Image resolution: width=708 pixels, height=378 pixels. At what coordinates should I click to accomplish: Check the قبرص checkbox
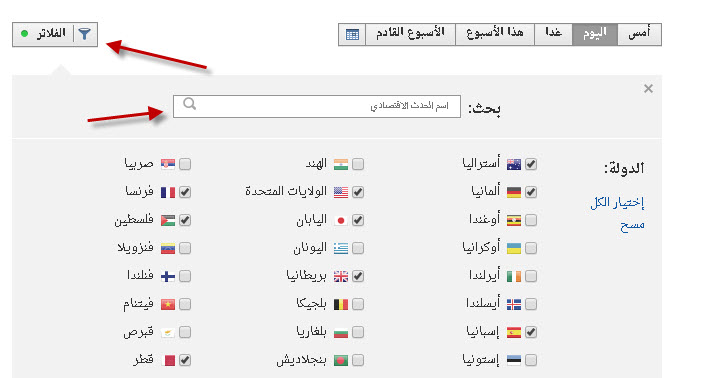click(185, 332)
